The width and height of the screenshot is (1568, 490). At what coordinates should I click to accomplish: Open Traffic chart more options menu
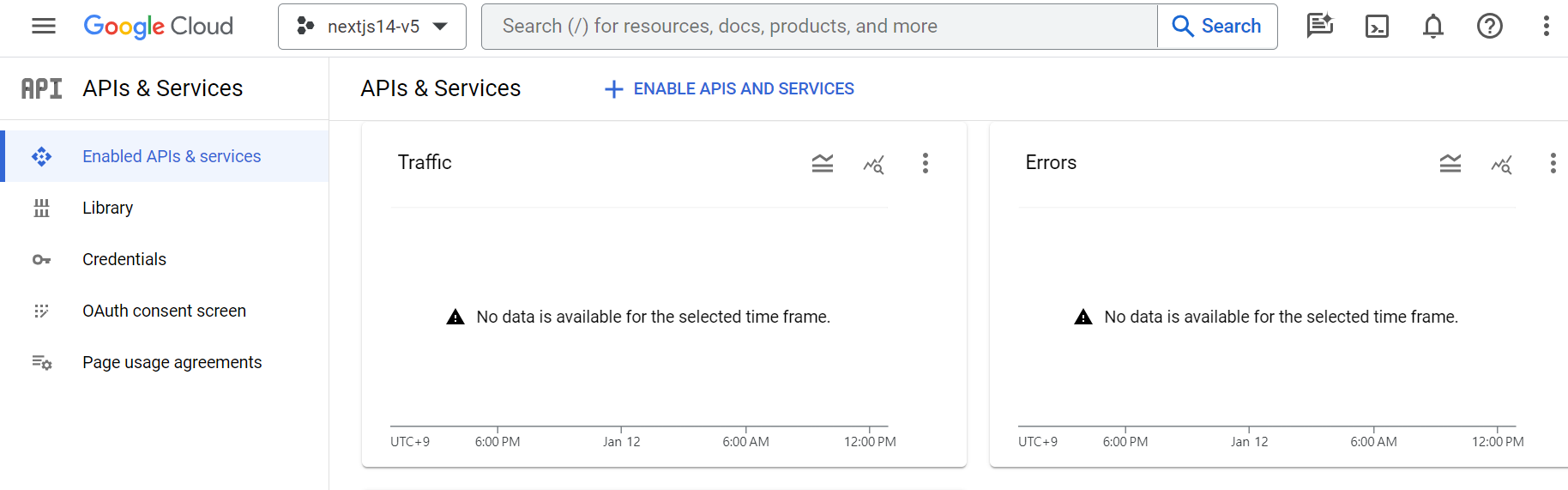coord(926,163)
